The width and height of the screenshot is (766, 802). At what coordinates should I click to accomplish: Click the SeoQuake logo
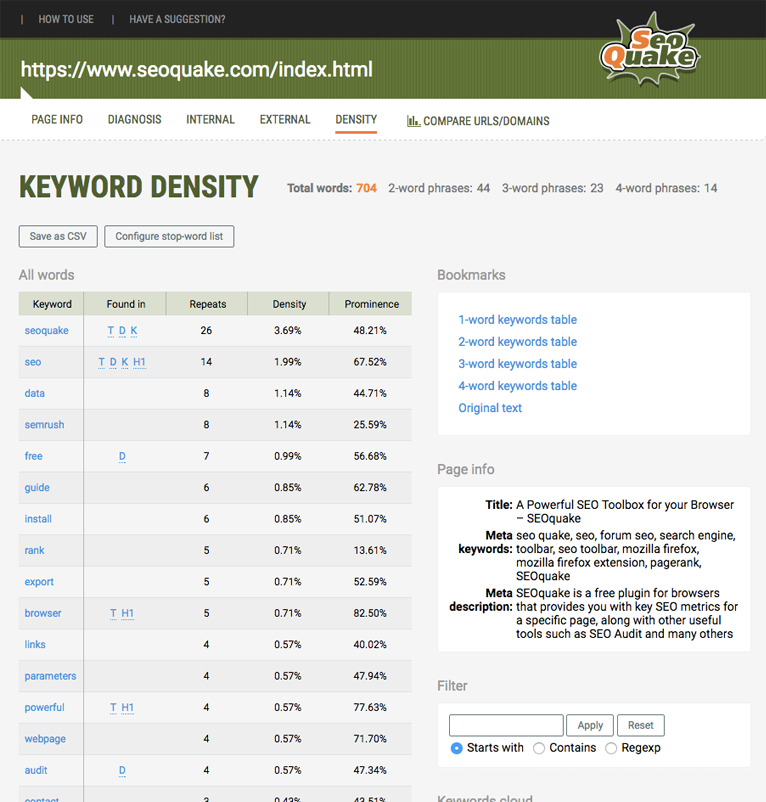(x=650, y=49)
